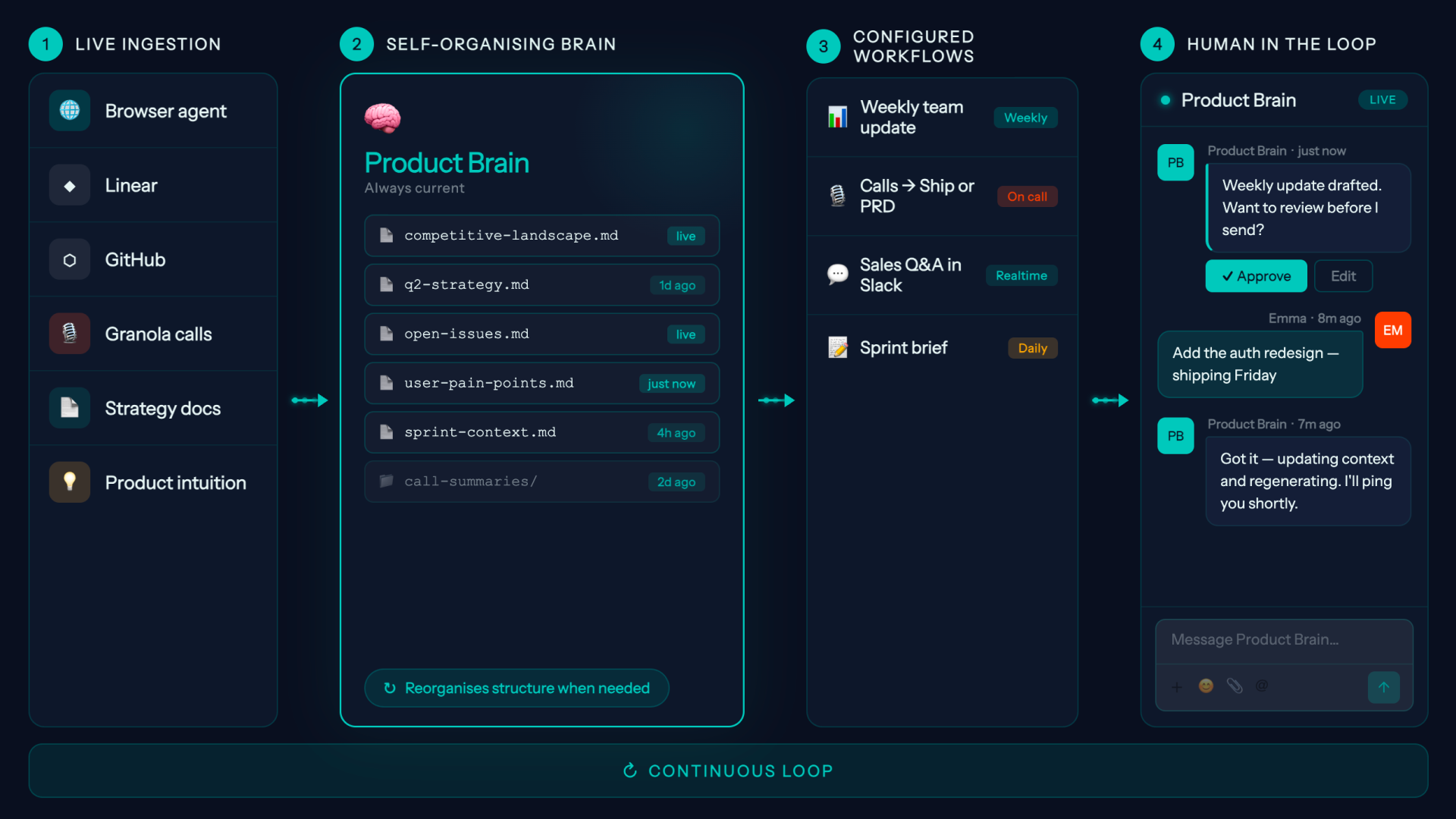Focus the Message Product Brain input
The height and width of the screenshot is (819, 1456).
click(1284, 640)
